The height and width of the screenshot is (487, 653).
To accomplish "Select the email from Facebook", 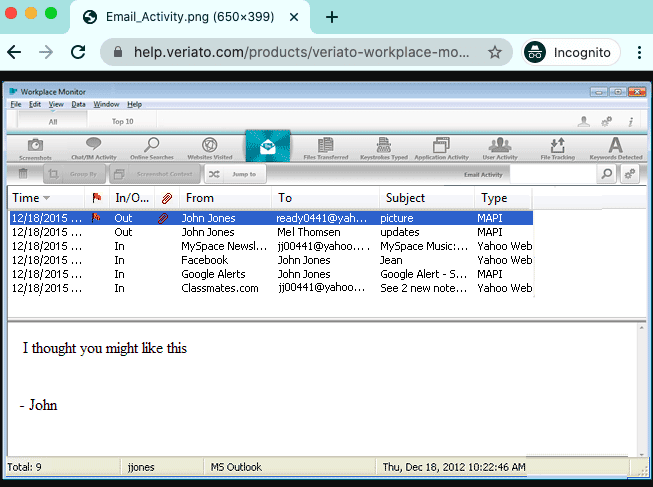I will [x=271, y=260].
